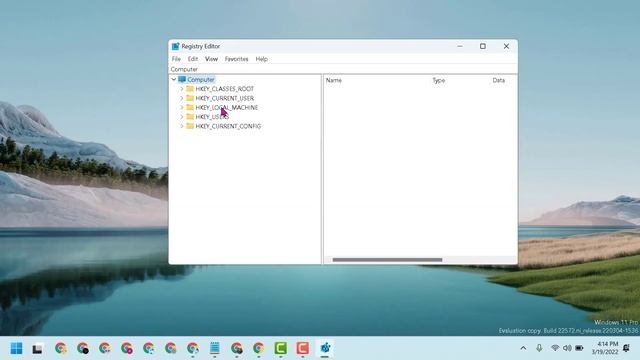Viewport: 640px width, 360px height.
Task: Open the Favorites menu
Action: tap(236, 59)
